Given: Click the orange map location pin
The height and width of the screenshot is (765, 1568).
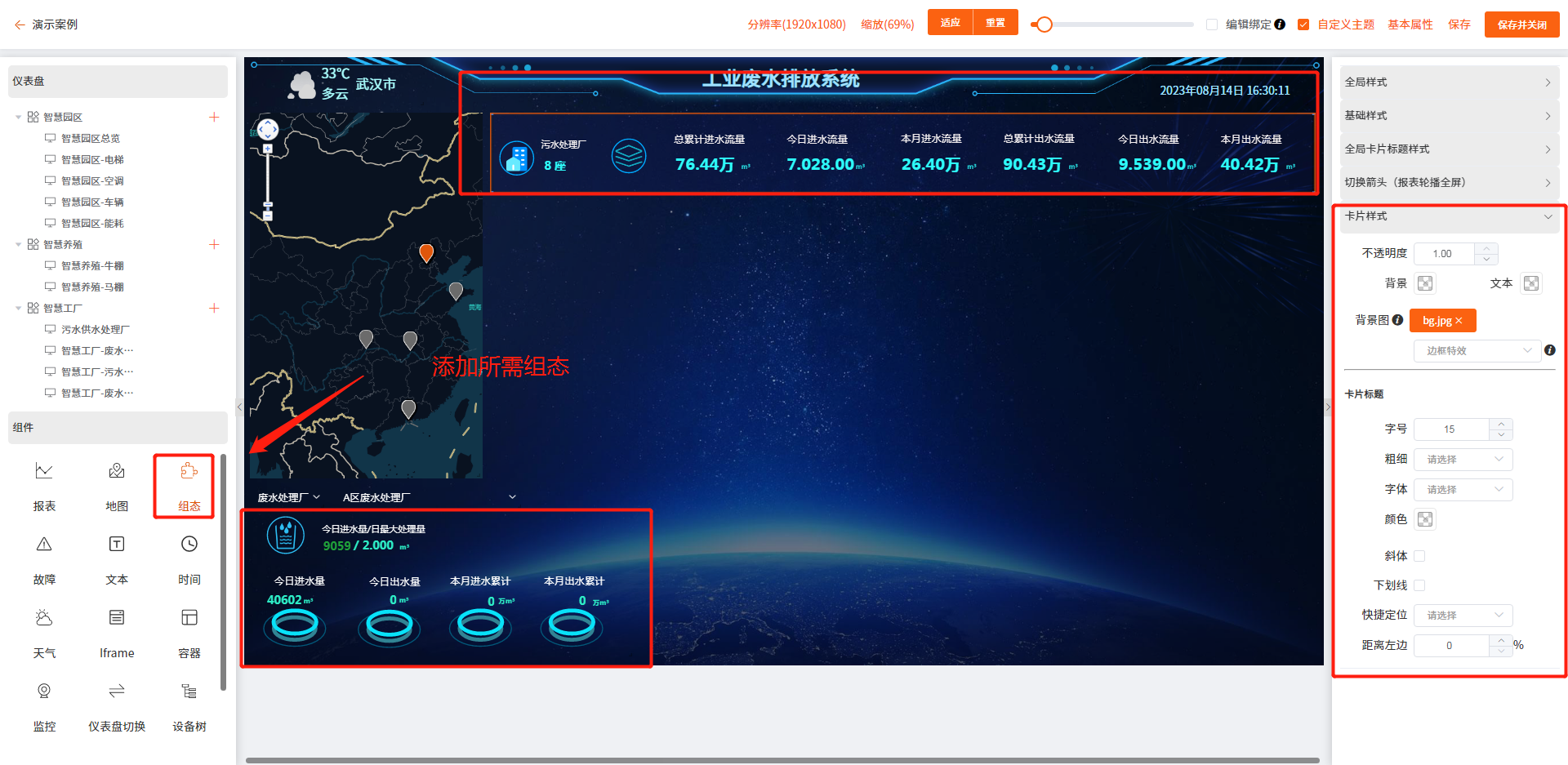Looking at the screenshot, I should tap(426, 253).
